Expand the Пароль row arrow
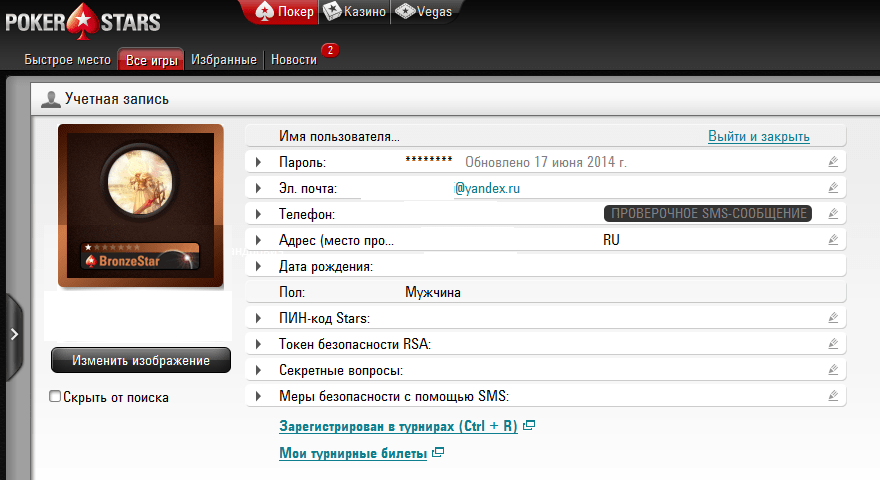The width and height of the screenshot is (880, 480). [x=258, y=162]
